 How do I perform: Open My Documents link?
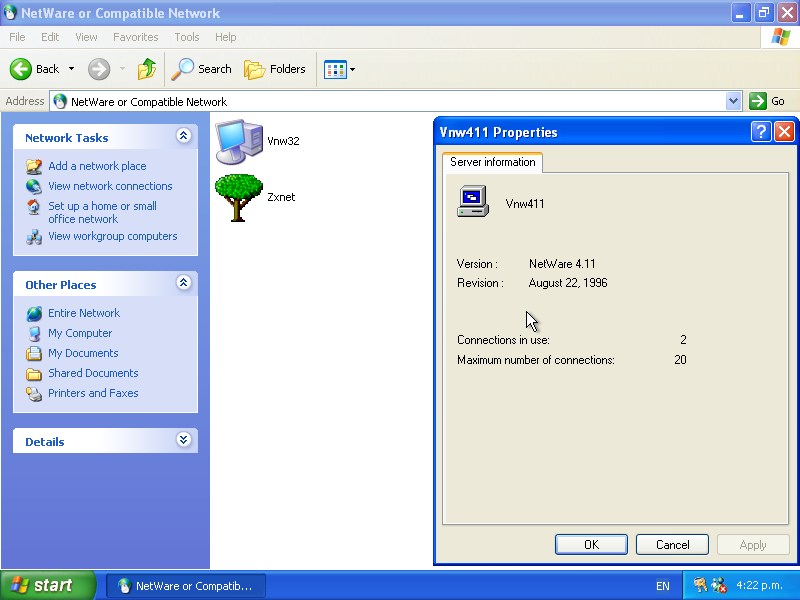coord(83,353)
